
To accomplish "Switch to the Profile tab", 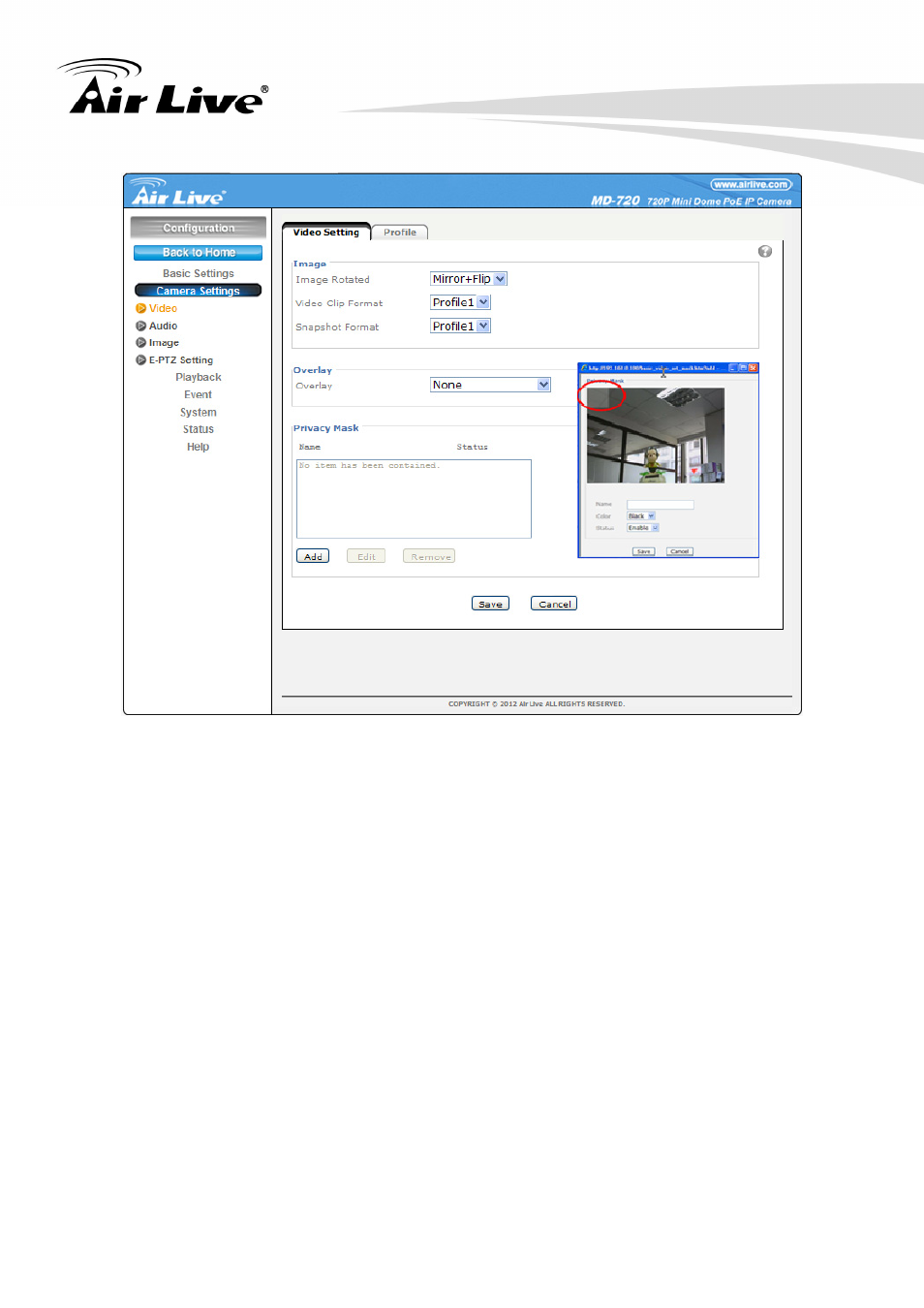I will [400, 233].
